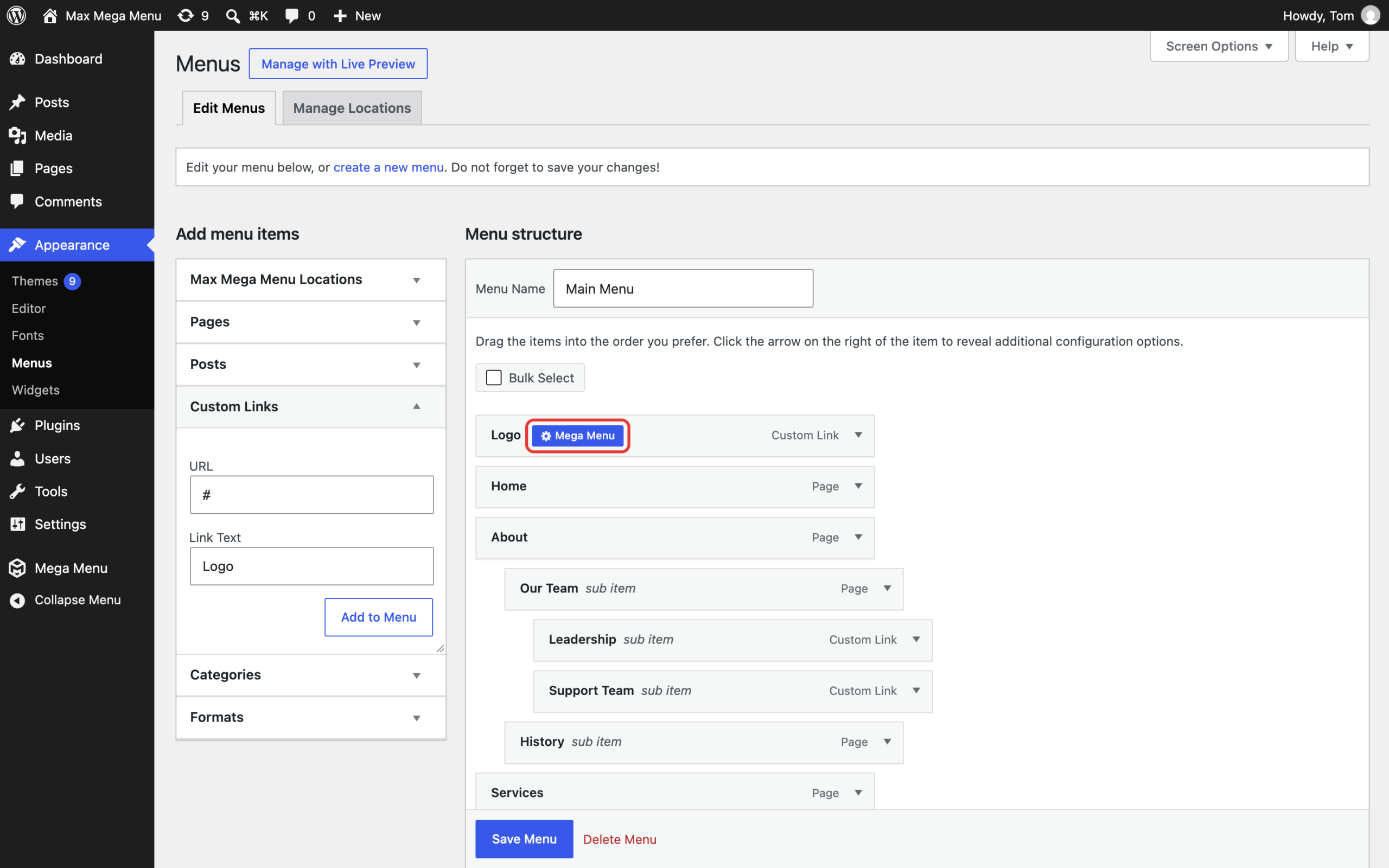Open the comments bubble in admin bar
This screenshot has width=1389, height=868.
pyautogui.click(x=292, y=16)
